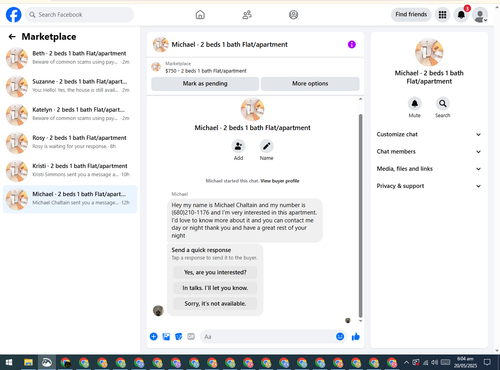Open Beth's 2 beds 1 bath conversation
This screenshot has width=500, height=370.
click(x=70, y=58)
